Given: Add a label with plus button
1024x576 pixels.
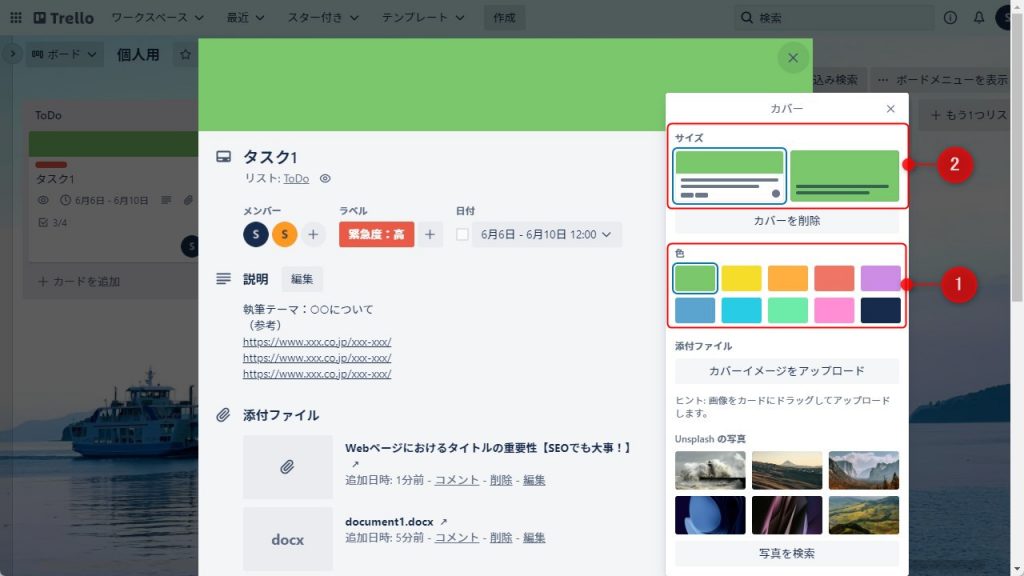Looking at the screenshot, I should point(430,234).
